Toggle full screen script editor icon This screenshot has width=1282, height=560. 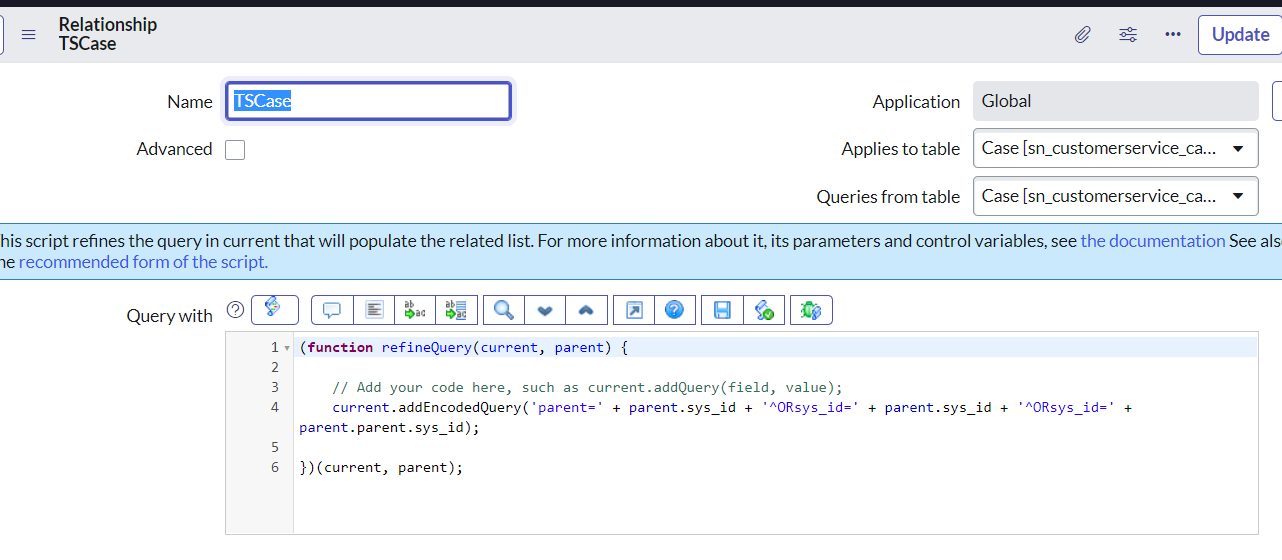(x=634, y=311)
